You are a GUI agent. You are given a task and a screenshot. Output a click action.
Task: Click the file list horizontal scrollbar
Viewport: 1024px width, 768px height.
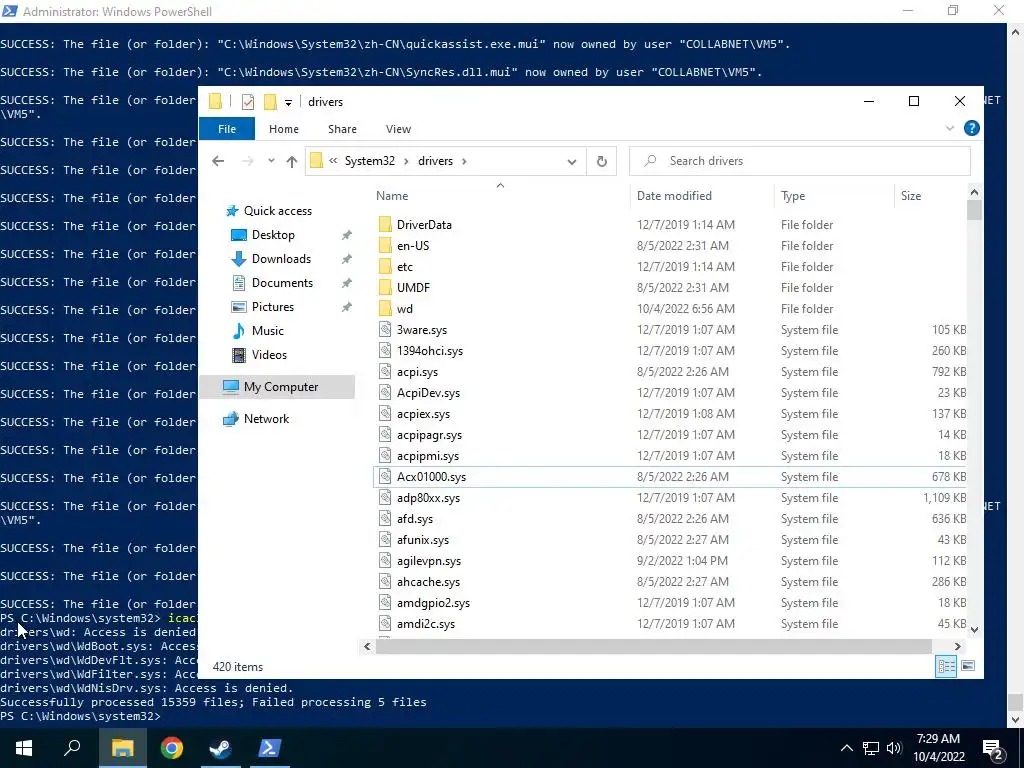(x=653, y=646)
